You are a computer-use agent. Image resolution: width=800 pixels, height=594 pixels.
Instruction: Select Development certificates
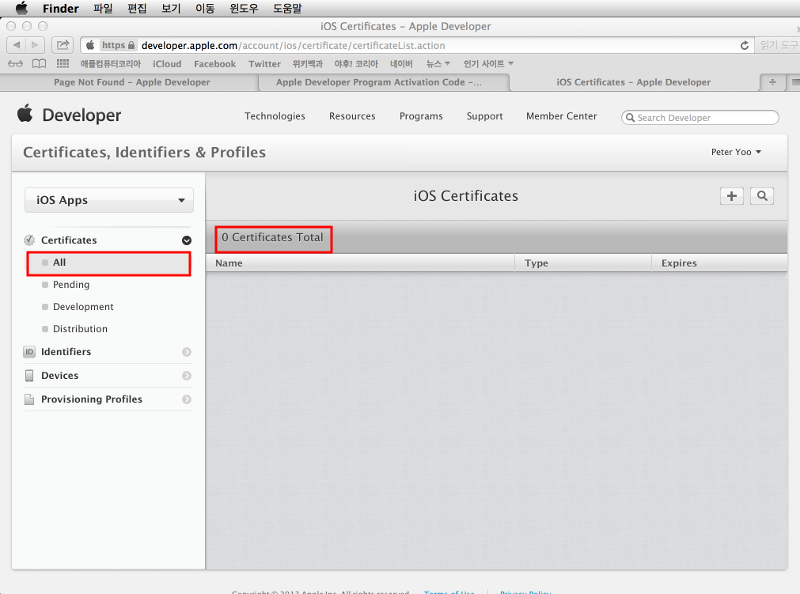(83, 307)
